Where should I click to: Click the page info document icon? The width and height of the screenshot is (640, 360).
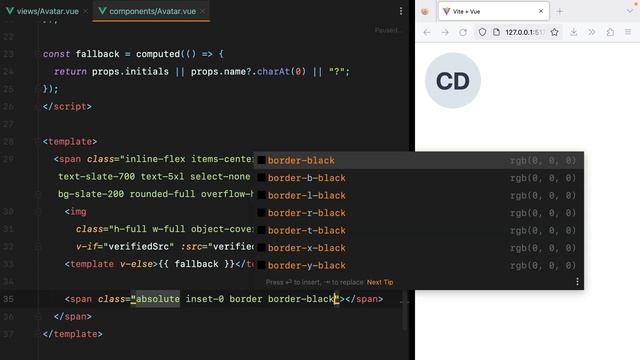click(496, 32)
